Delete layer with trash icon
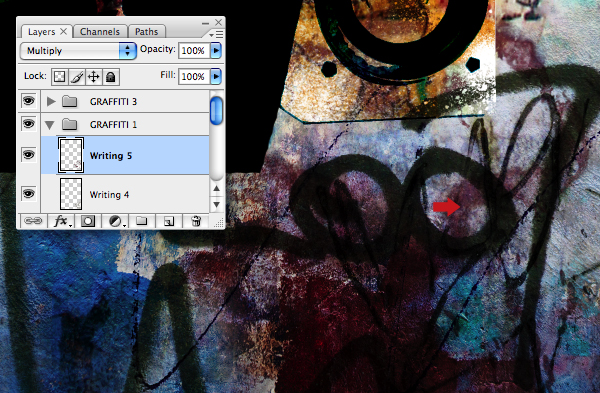600x393 pixels. [x=196, y=221]
